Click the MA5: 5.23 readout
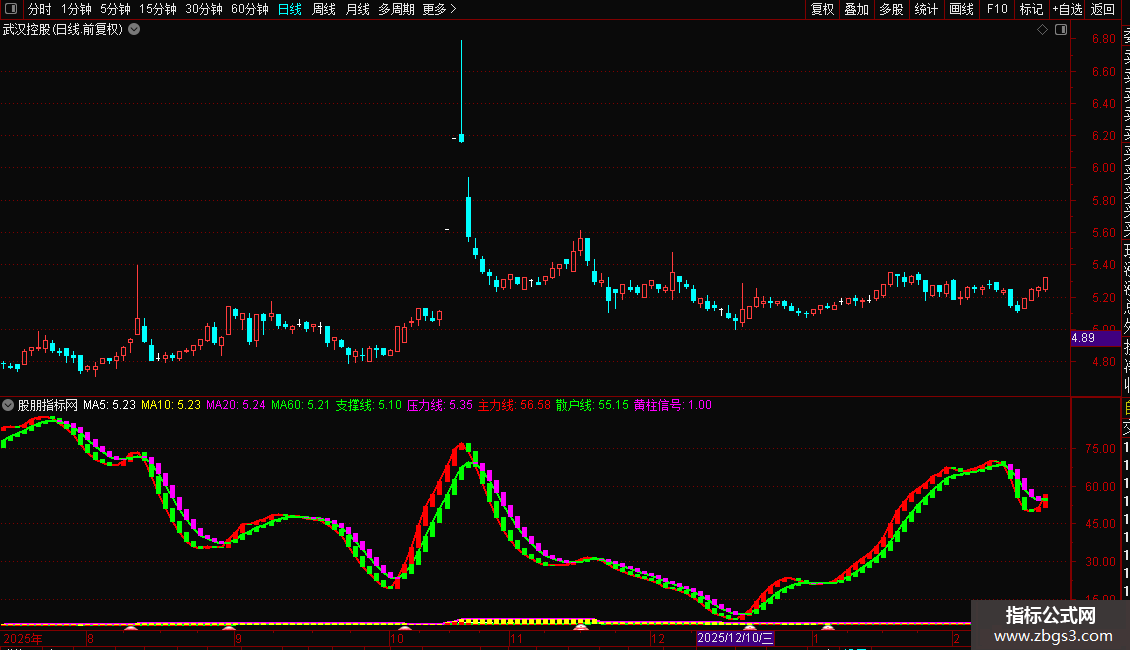The width and height of the screenshot is (1130, 650). pos(109,405)
